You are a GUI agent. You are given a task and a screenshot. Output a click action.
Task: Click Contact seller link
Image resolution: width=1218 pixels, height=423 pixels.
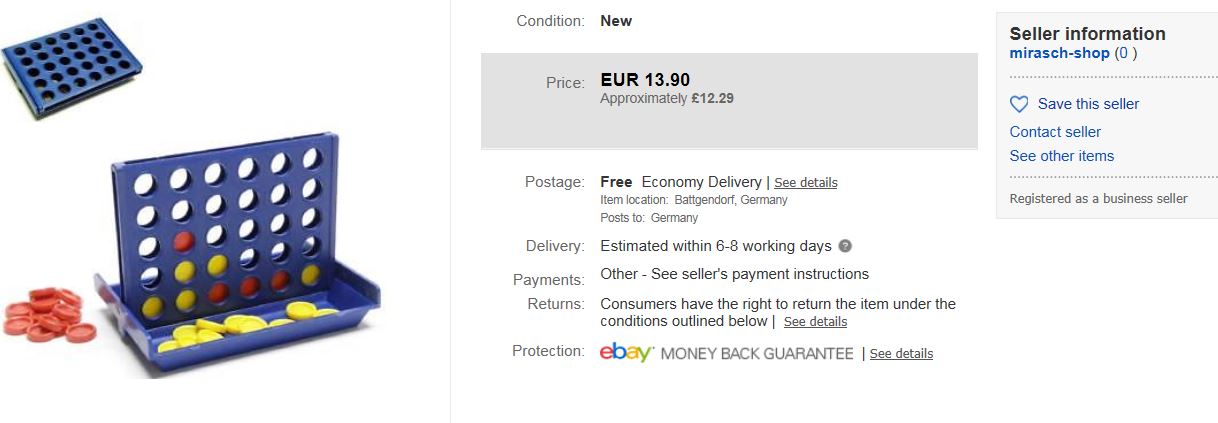(x=1055, y=132)
